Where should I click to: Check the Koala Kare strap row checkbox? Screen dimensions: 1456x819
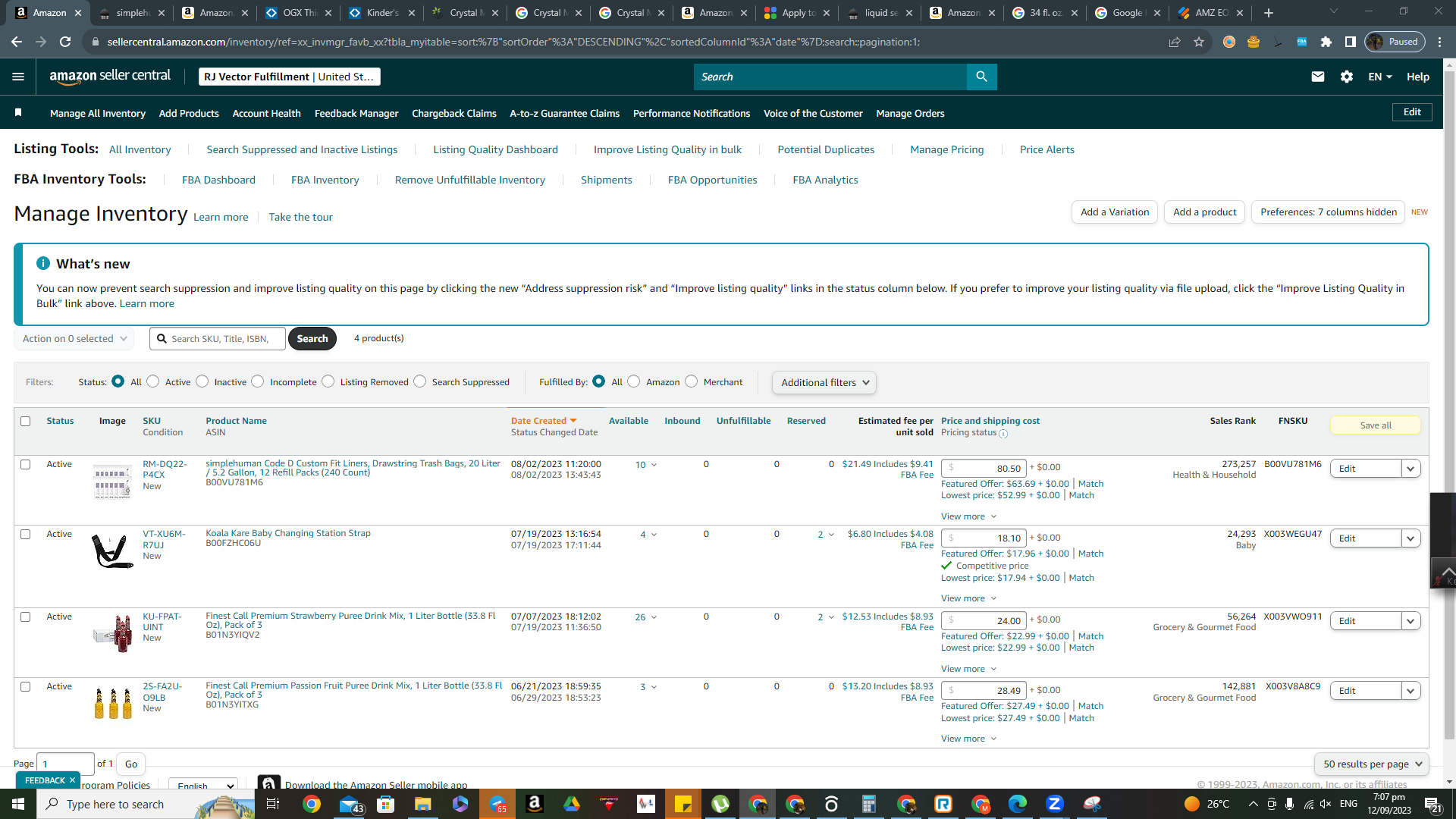(26, 535)
